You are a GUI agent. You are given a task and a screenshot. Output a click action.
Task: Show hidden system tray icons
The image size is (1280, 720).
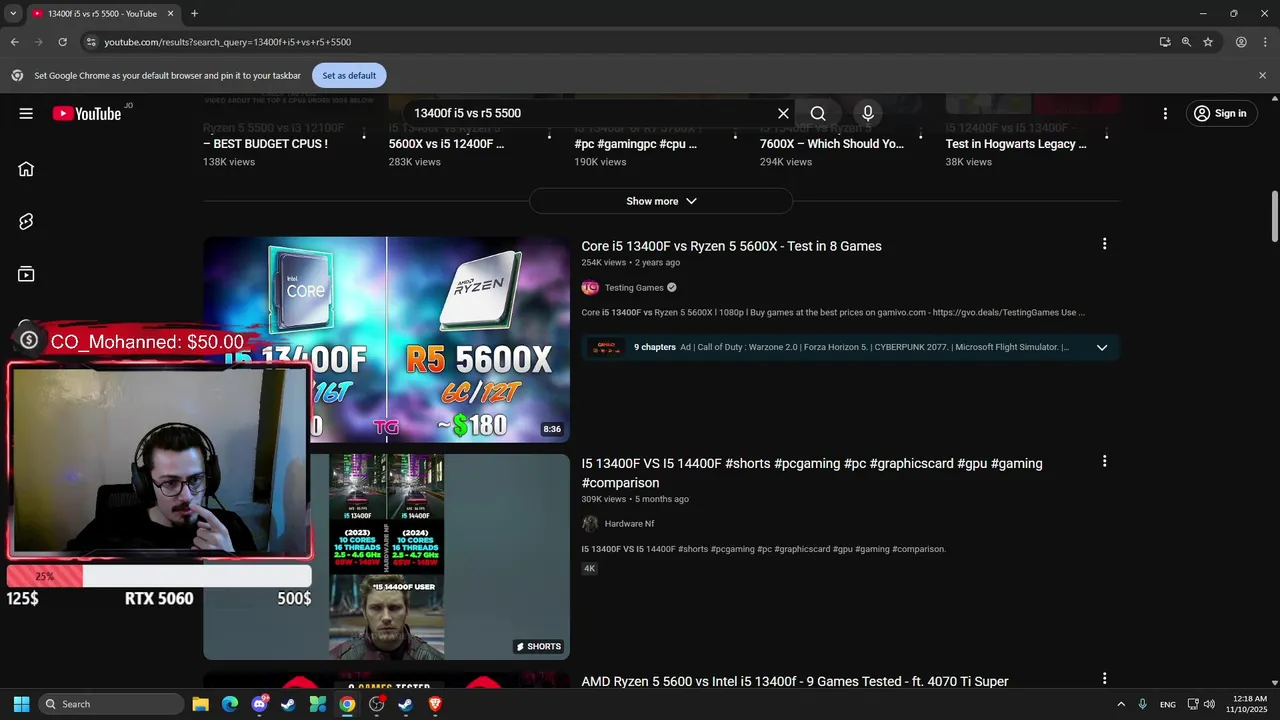click(x=1121, y=704)
